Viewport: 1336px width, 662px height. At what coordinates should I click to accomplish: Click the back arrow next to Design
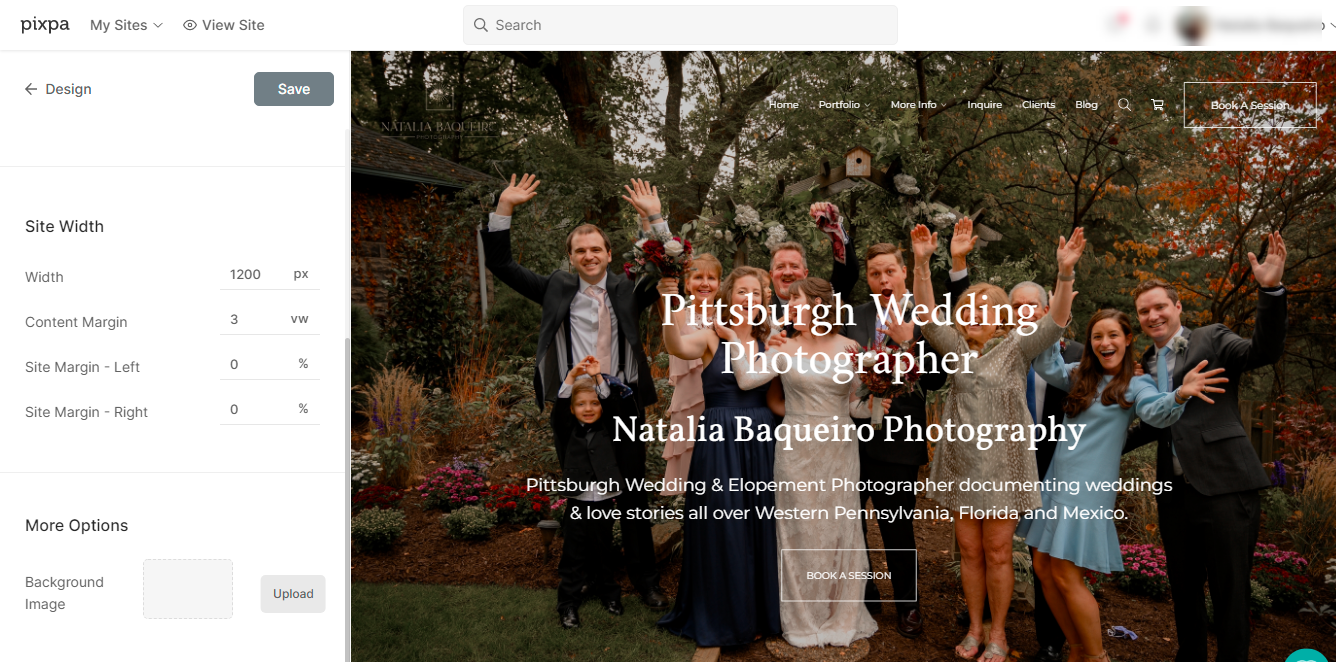click(x=31, y=89)
